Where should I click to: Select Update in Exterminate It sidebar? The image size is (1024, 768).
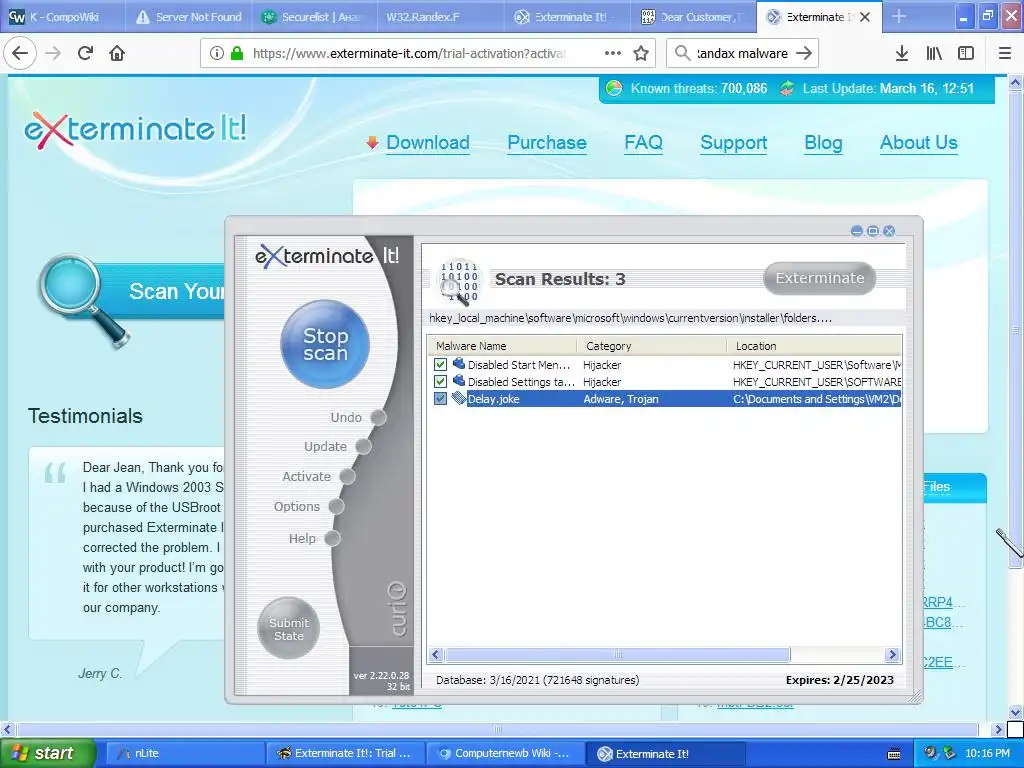click(x=337, y=447)
